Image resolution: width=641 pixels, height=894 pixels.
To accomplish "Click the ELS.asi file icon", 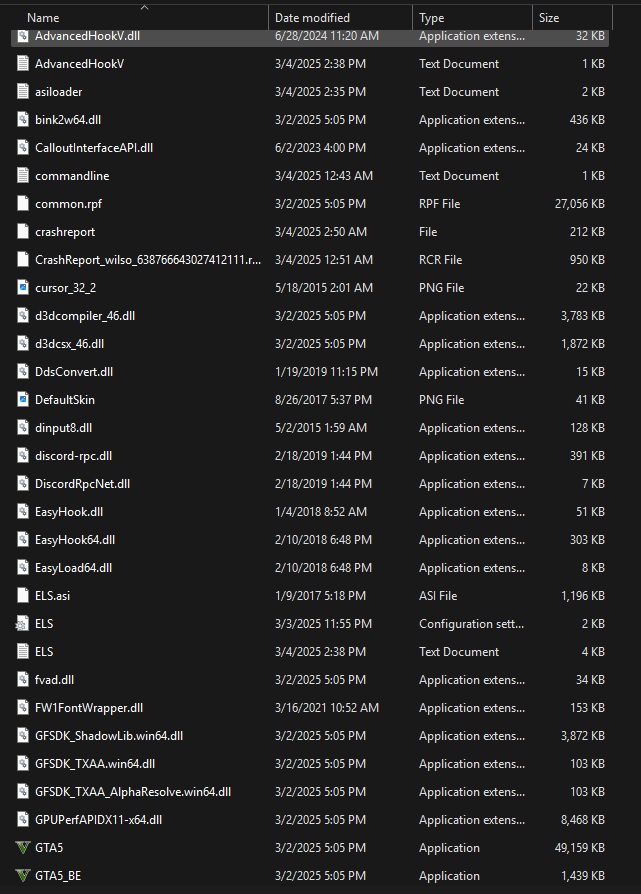I will click(23, 596).
